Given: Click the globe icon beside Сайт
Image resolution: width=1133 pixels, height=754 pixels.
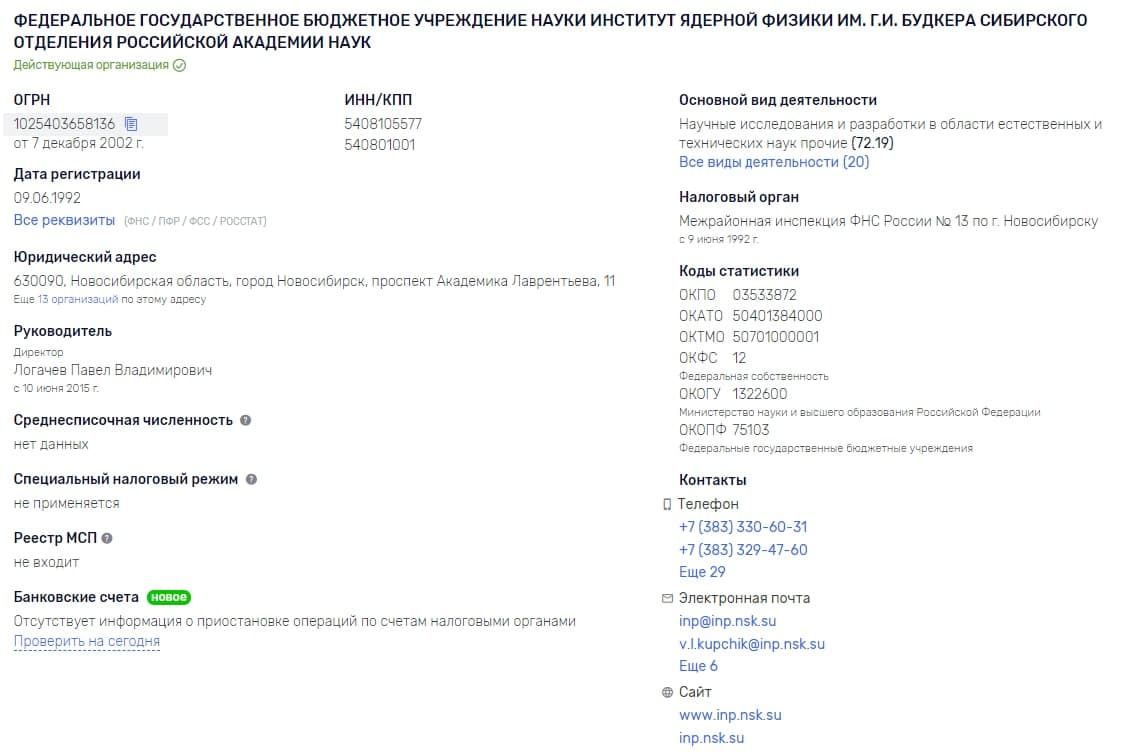Looking at the screenshot, I should (667, 692).
